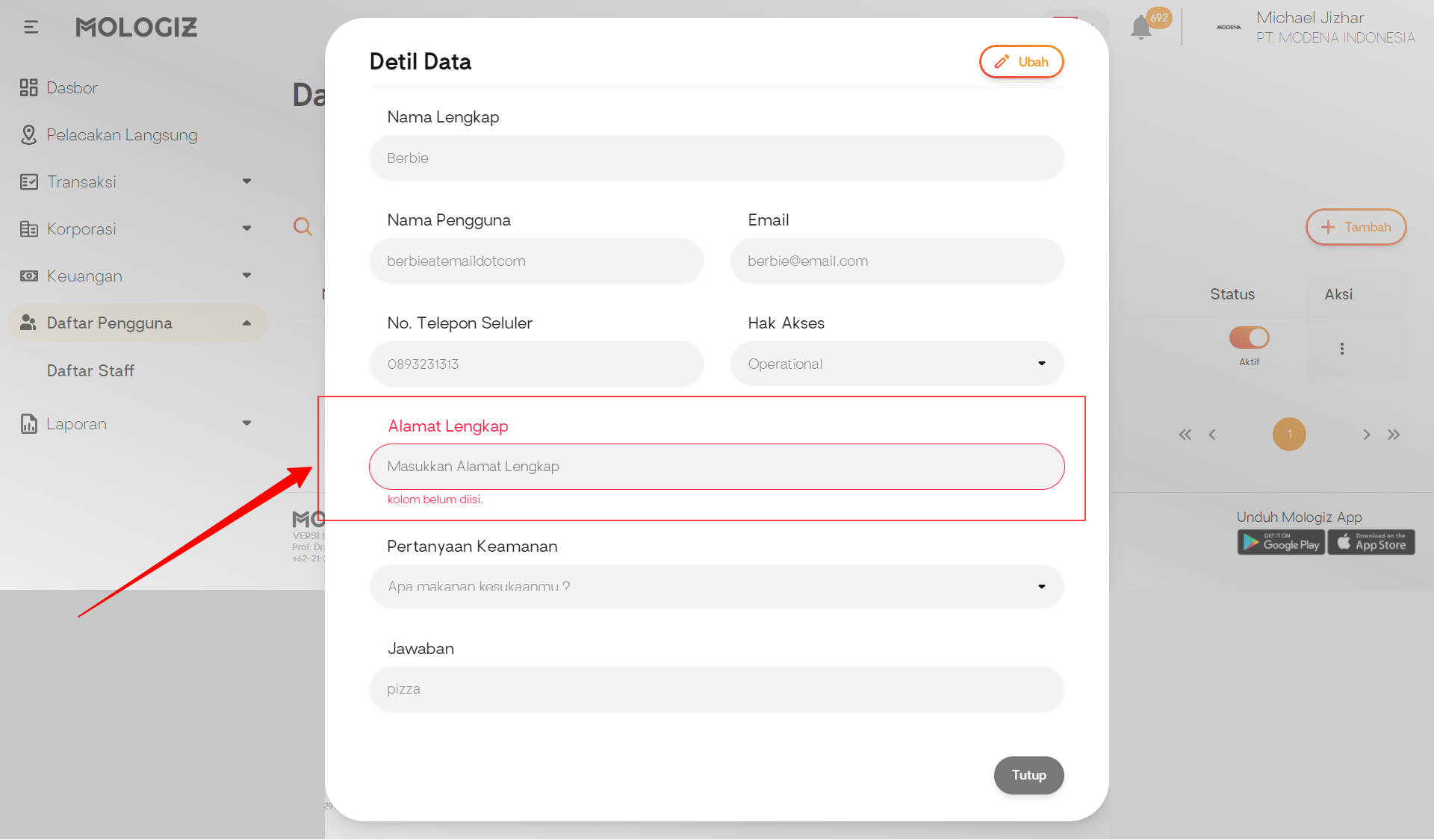Open the Pertanyaan Keamanan dropdown
1434x840 pixels.
716,586
